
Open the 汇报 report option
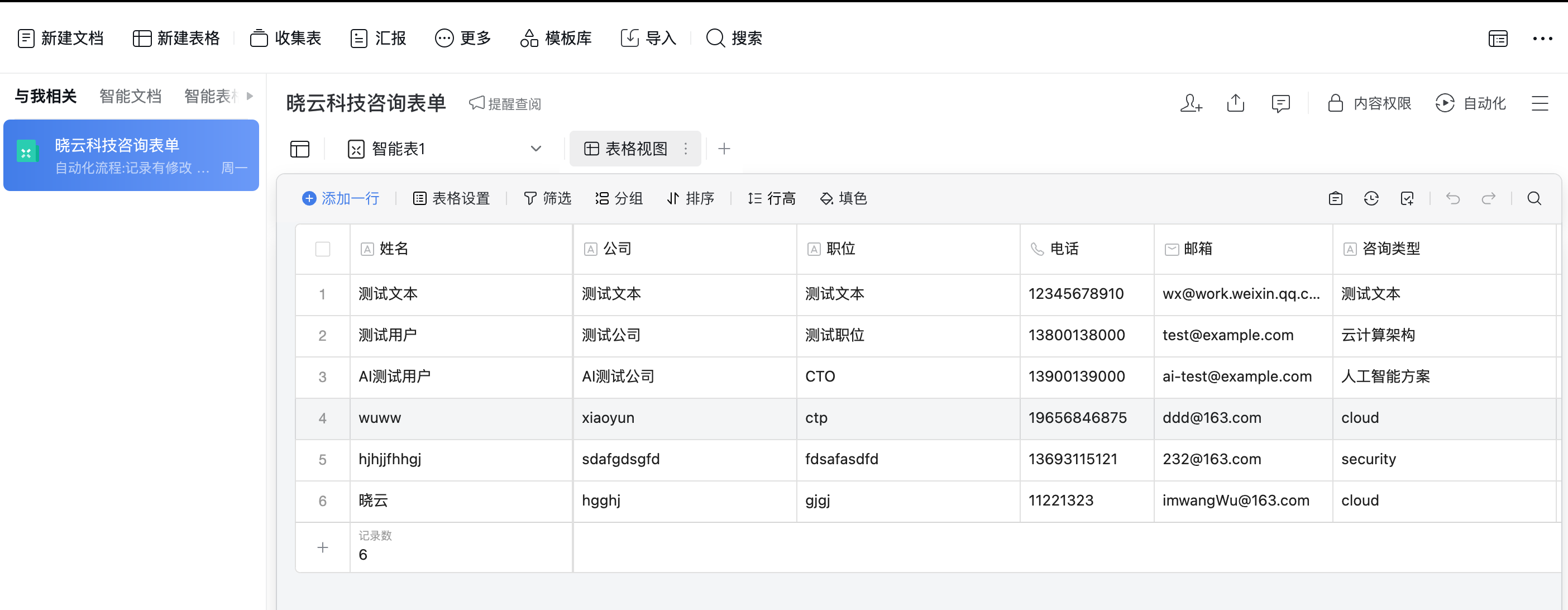point(378,39)
